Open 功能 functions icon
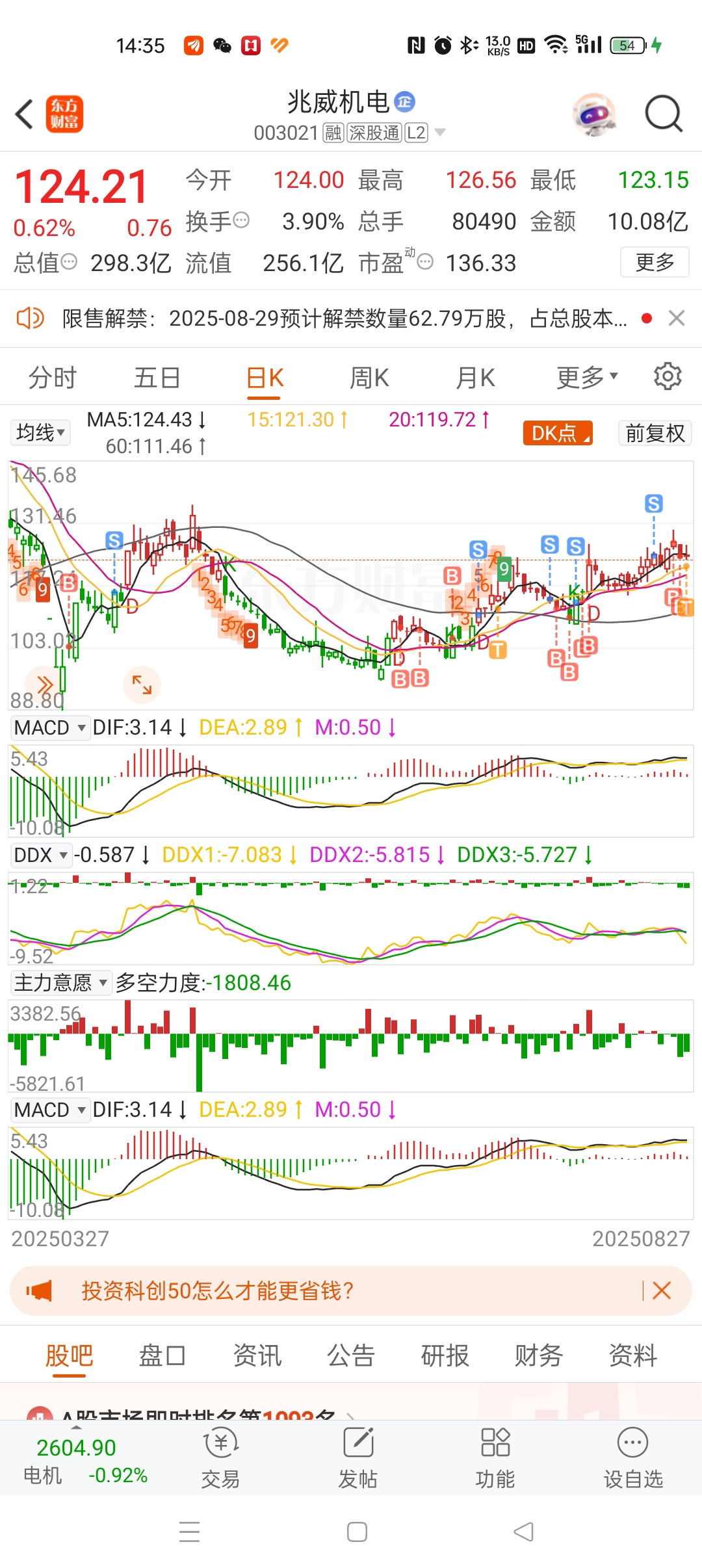The image size is (702, 1568). click(x=495, y=1457)
